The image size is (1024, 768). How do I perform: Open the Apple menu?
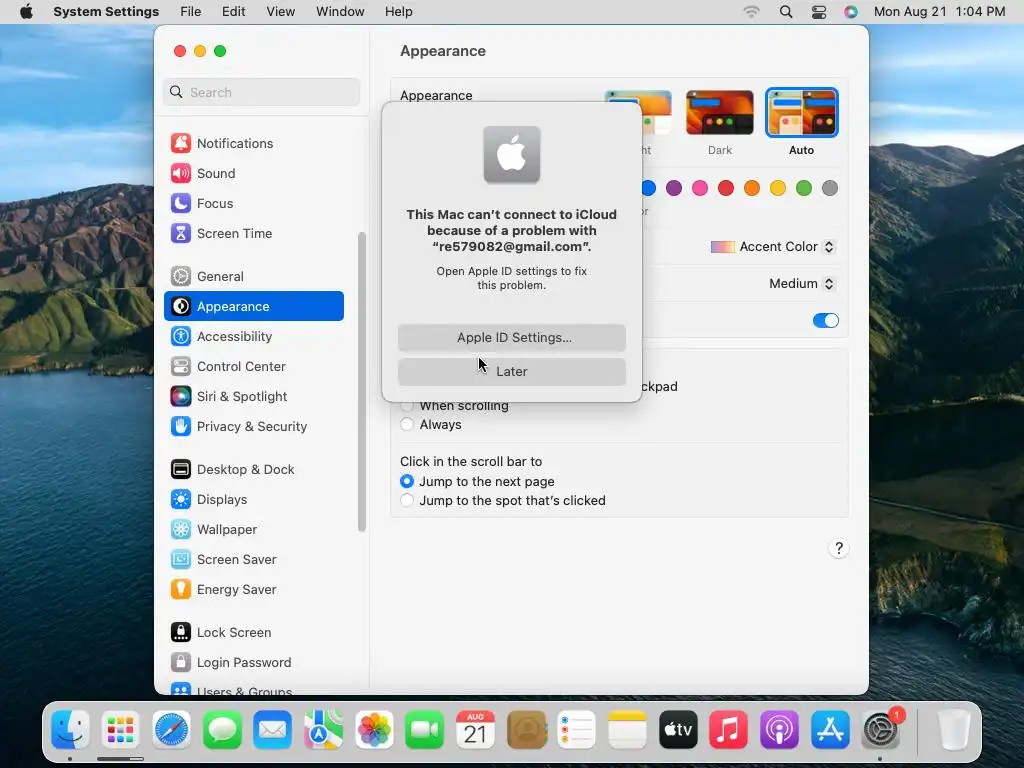tap(26, 12)
